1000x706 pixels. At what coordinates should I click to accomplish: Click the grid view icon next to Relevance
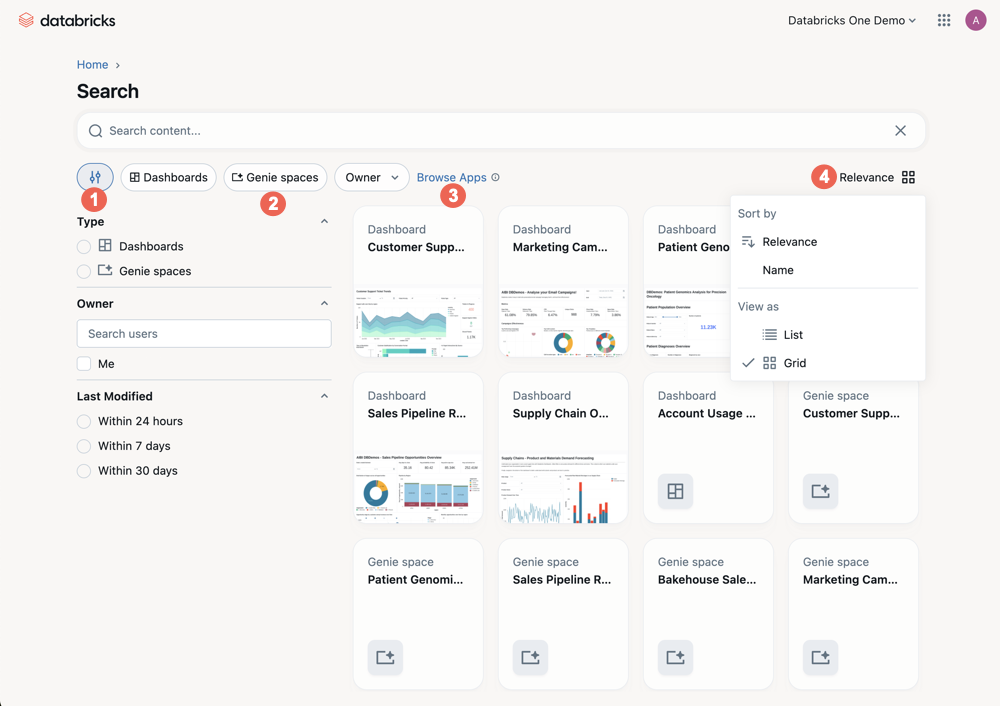coord(908,177)
